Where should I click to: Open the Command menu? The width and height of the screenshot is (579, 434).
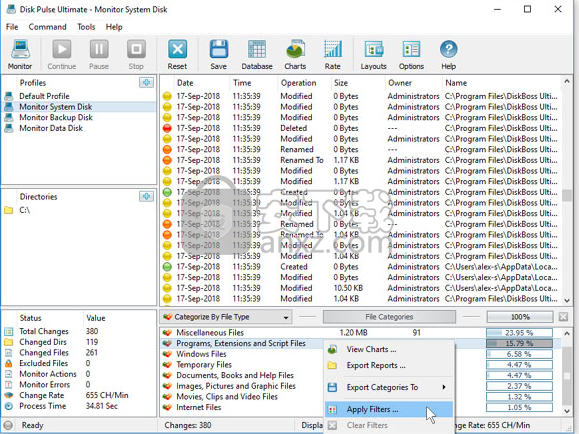(48, 27)
